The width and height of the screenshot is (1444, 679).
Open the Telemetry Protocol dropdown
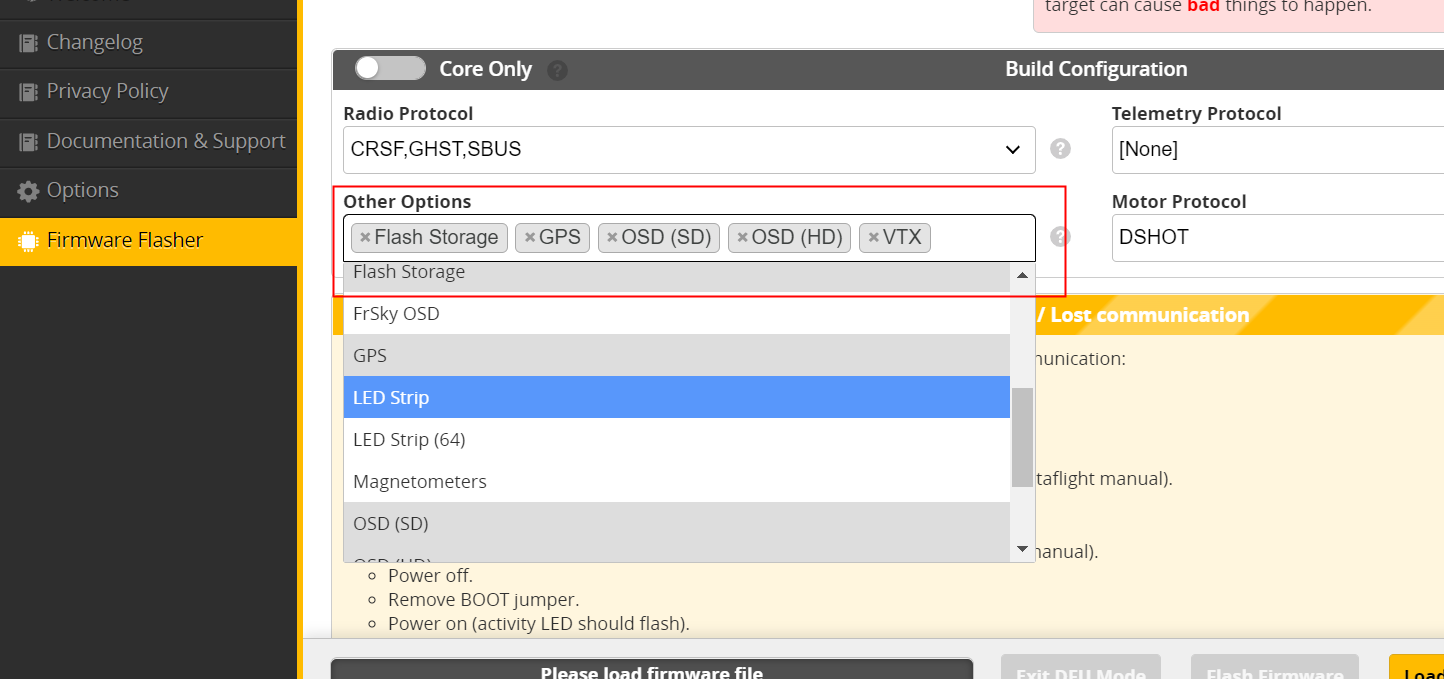coord(1277,150)
